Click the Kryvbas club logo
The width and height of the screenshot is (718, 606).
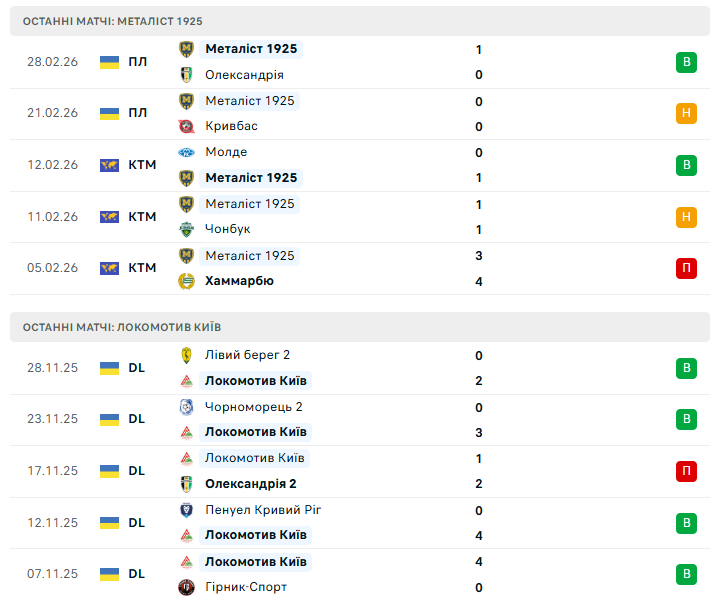(186, 126)
